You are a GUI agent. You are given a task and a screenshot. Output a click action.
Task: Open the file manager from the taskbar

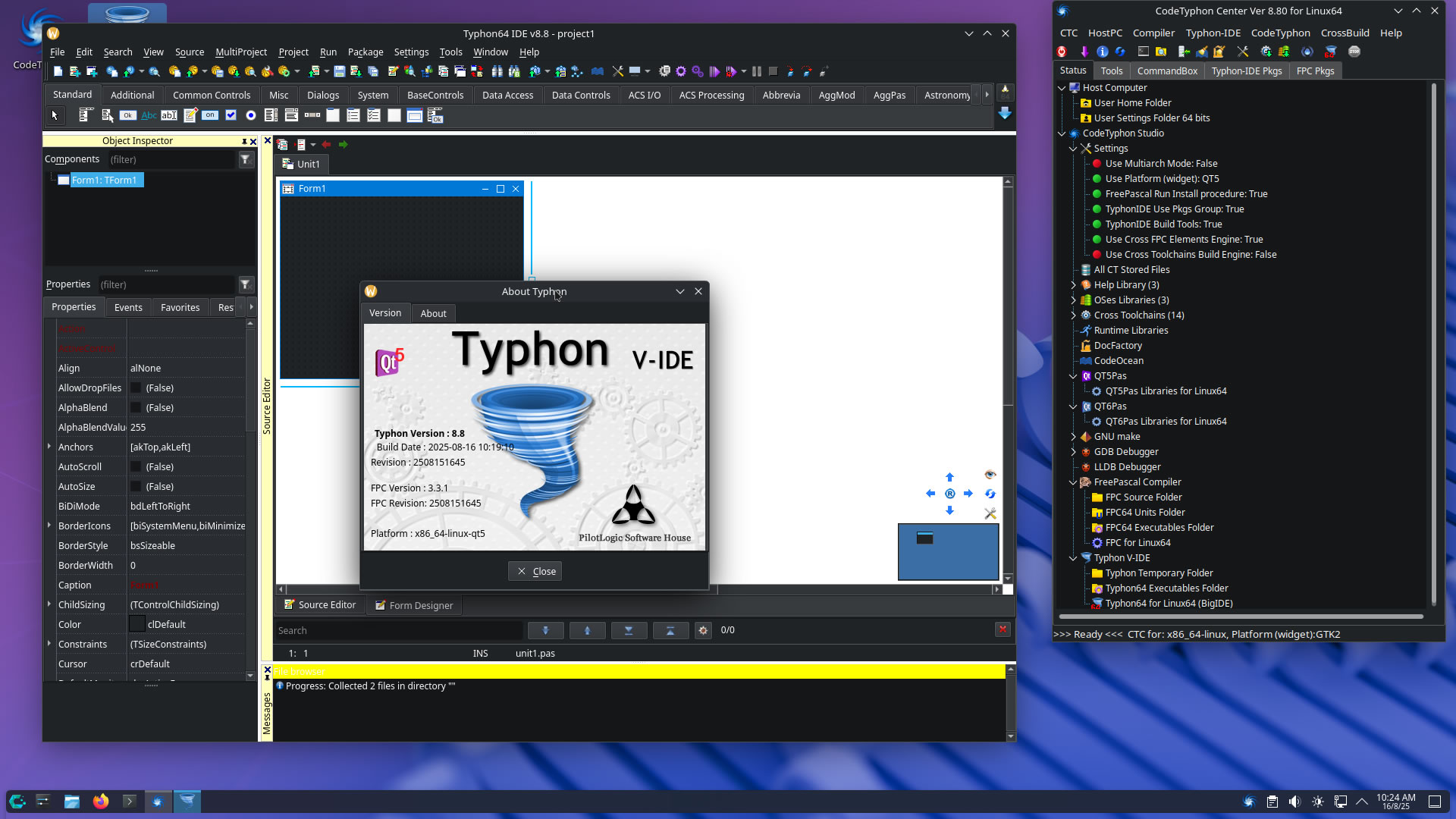pos(72,801)
